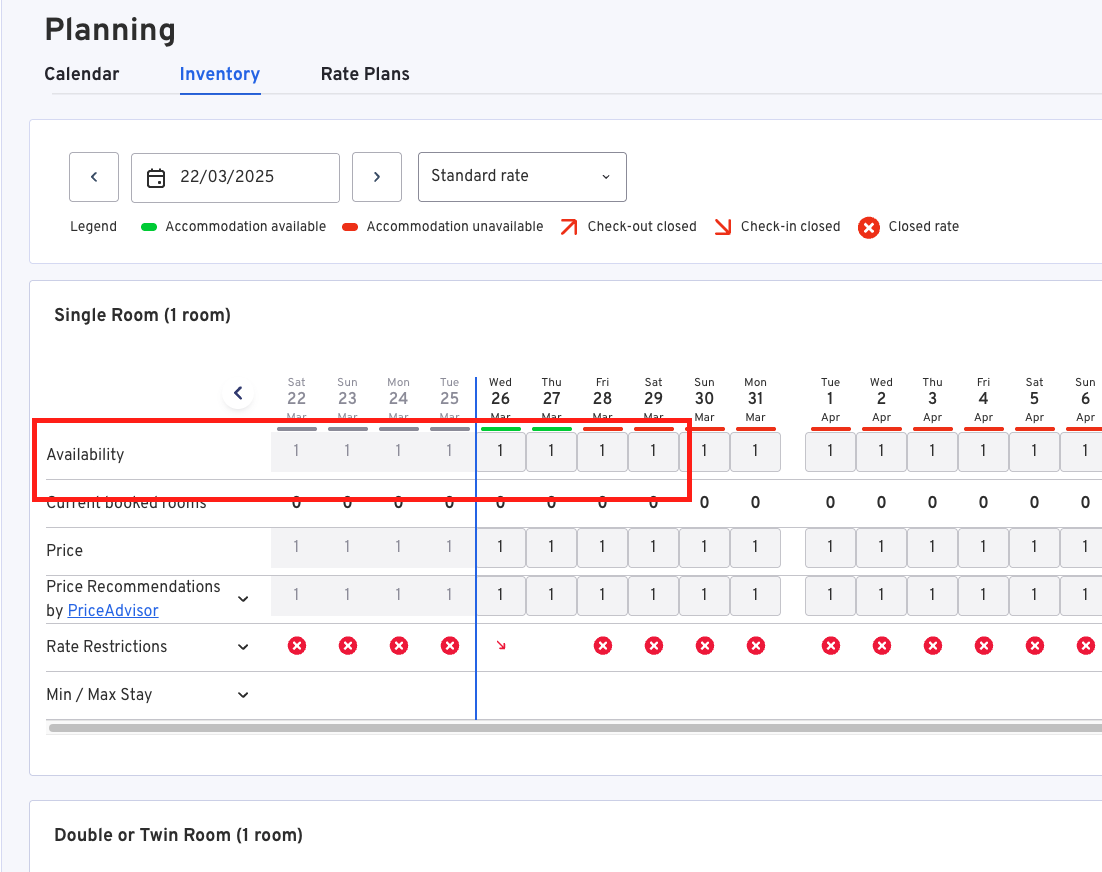Edit Availability cell for Sun 30 Mar

coord(704,451)
